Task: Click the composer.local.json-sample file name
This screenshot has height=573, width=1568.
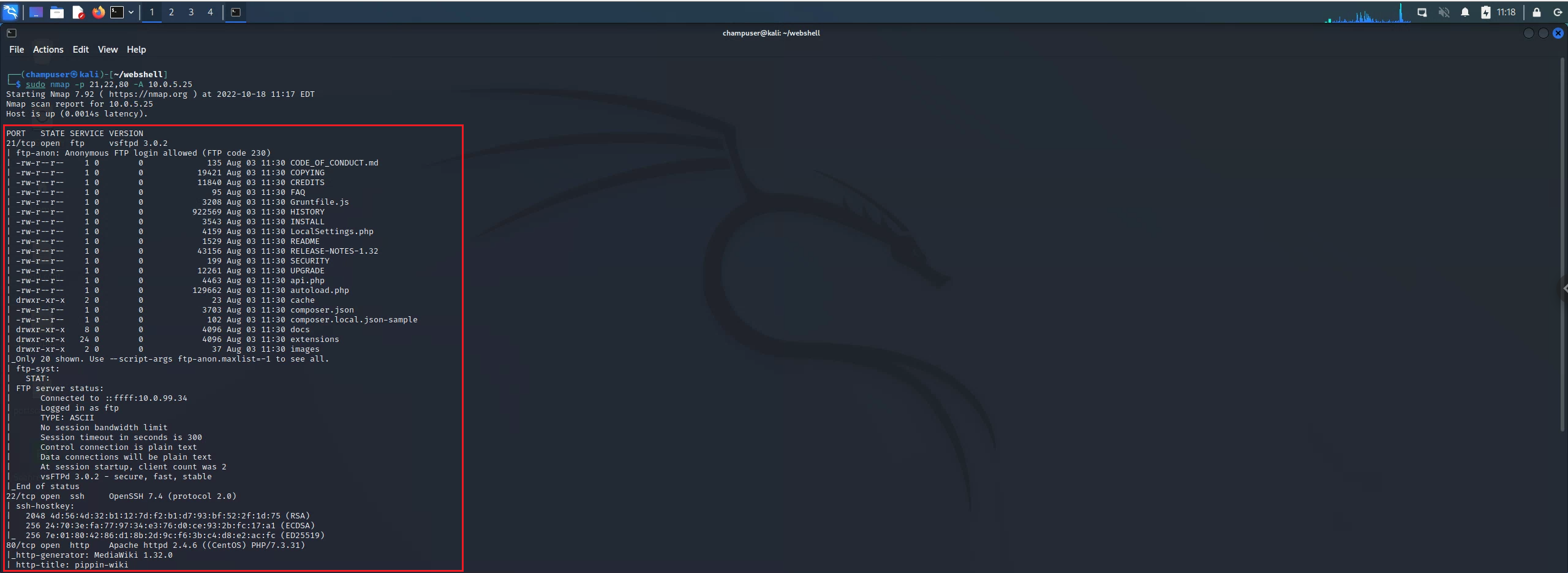Action: [x=354, y=320]
